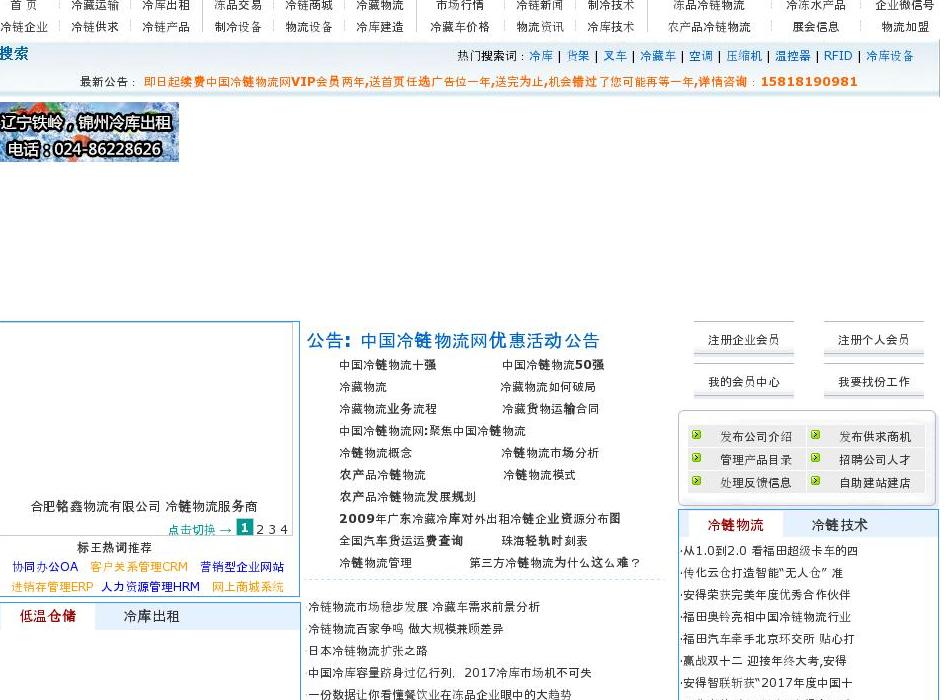Viewport: 950px width, 700px height.
Task: Open 珠海轻轨时刻表 link
Action: click(544, 541)
